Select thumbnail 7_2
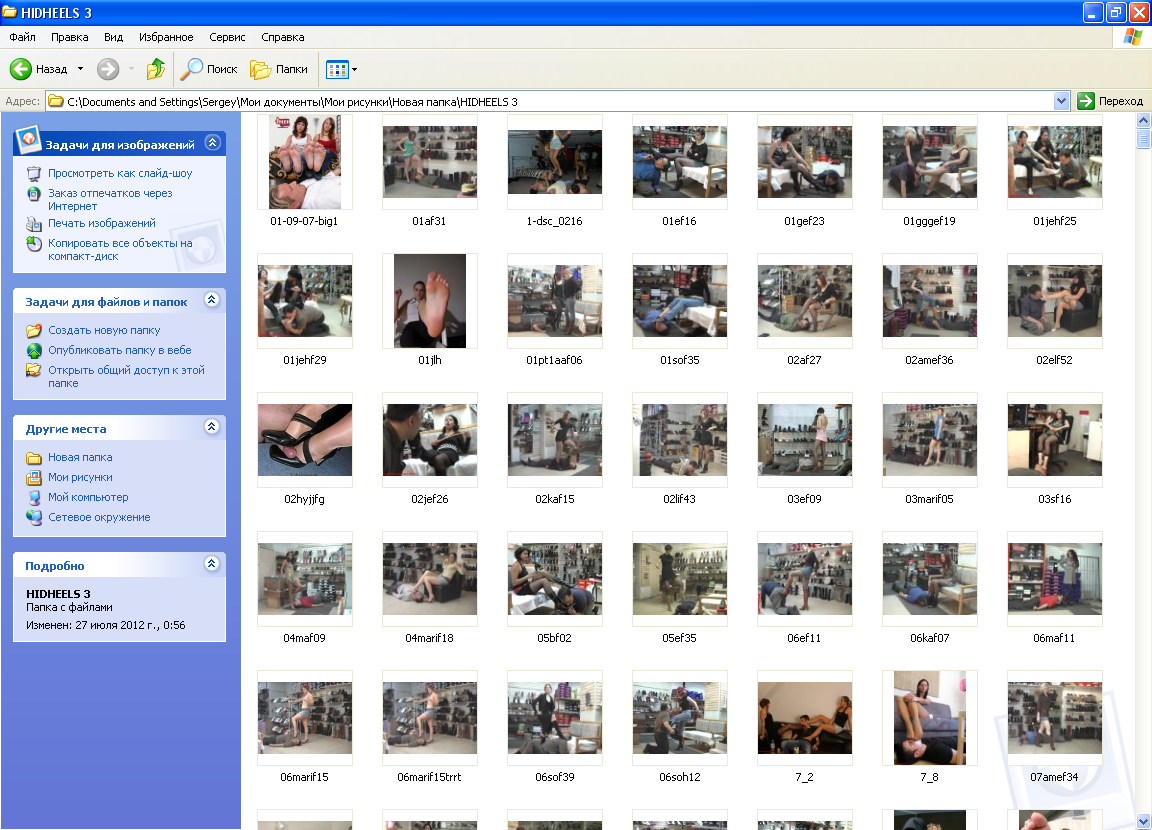The height and width of the screenshot is (830, 1152). point(804,718)
